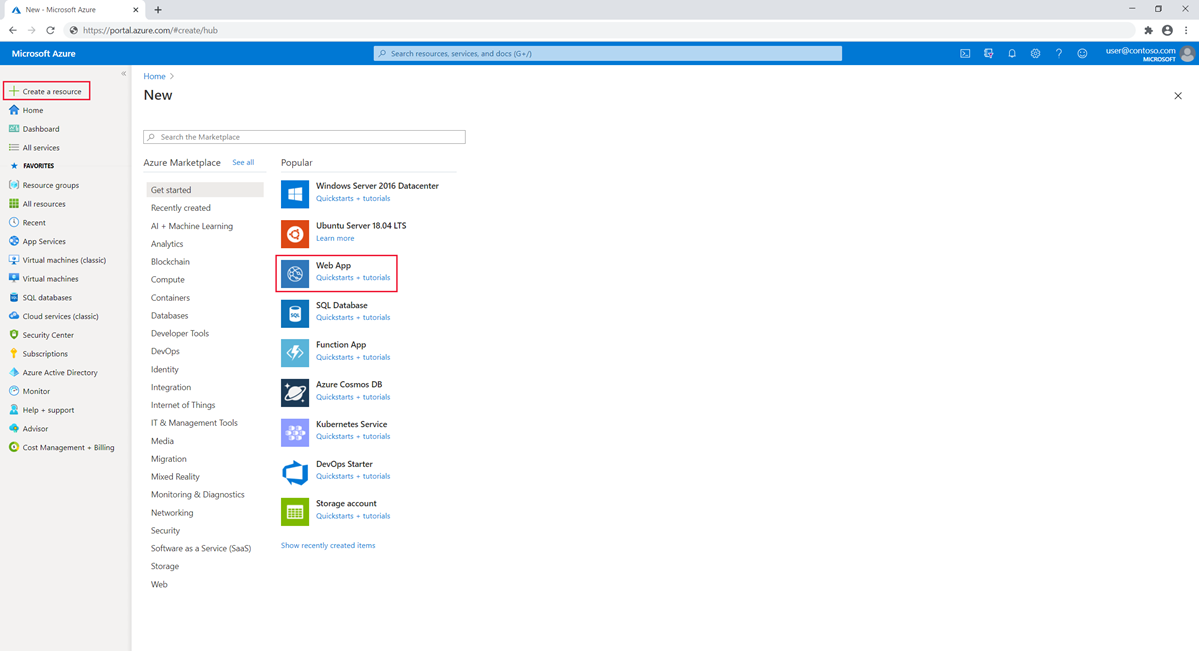Click the SQL Database icon

294,313
